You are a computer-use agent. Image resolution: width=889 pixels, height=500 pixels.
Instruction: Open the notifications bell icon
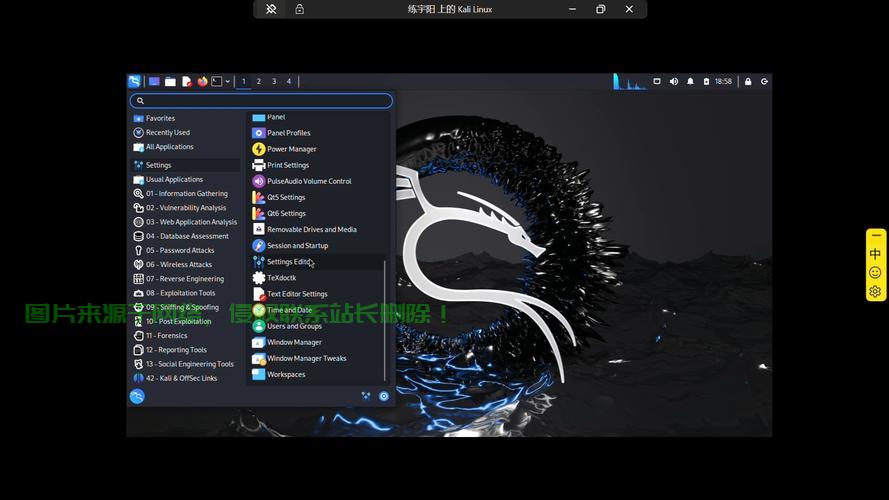[x=690, y=82]
